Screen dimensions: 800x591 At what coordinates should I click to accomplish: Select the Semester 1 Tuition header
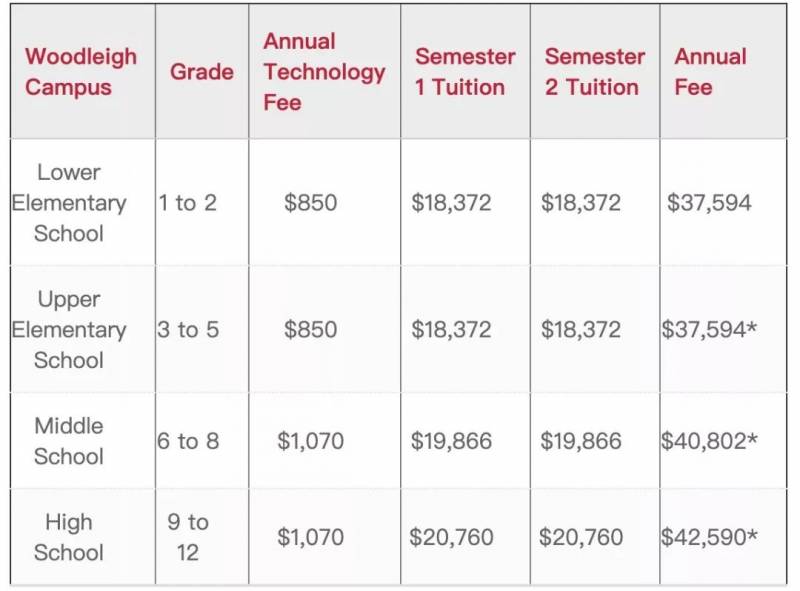tap(465, 72)
